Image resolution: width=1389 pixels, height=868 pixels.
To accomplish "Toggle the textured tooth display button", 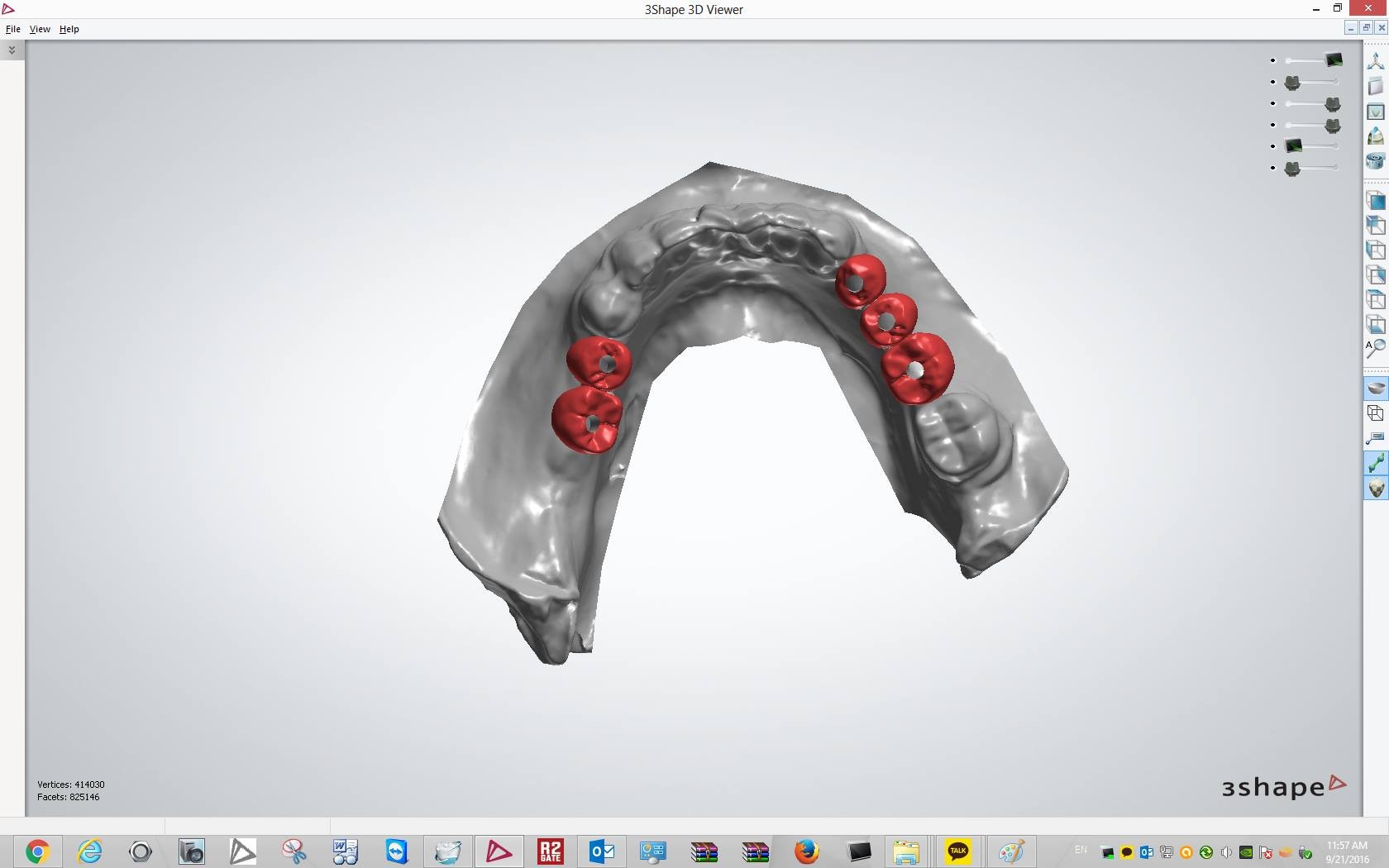I will tap(1375, 489).
